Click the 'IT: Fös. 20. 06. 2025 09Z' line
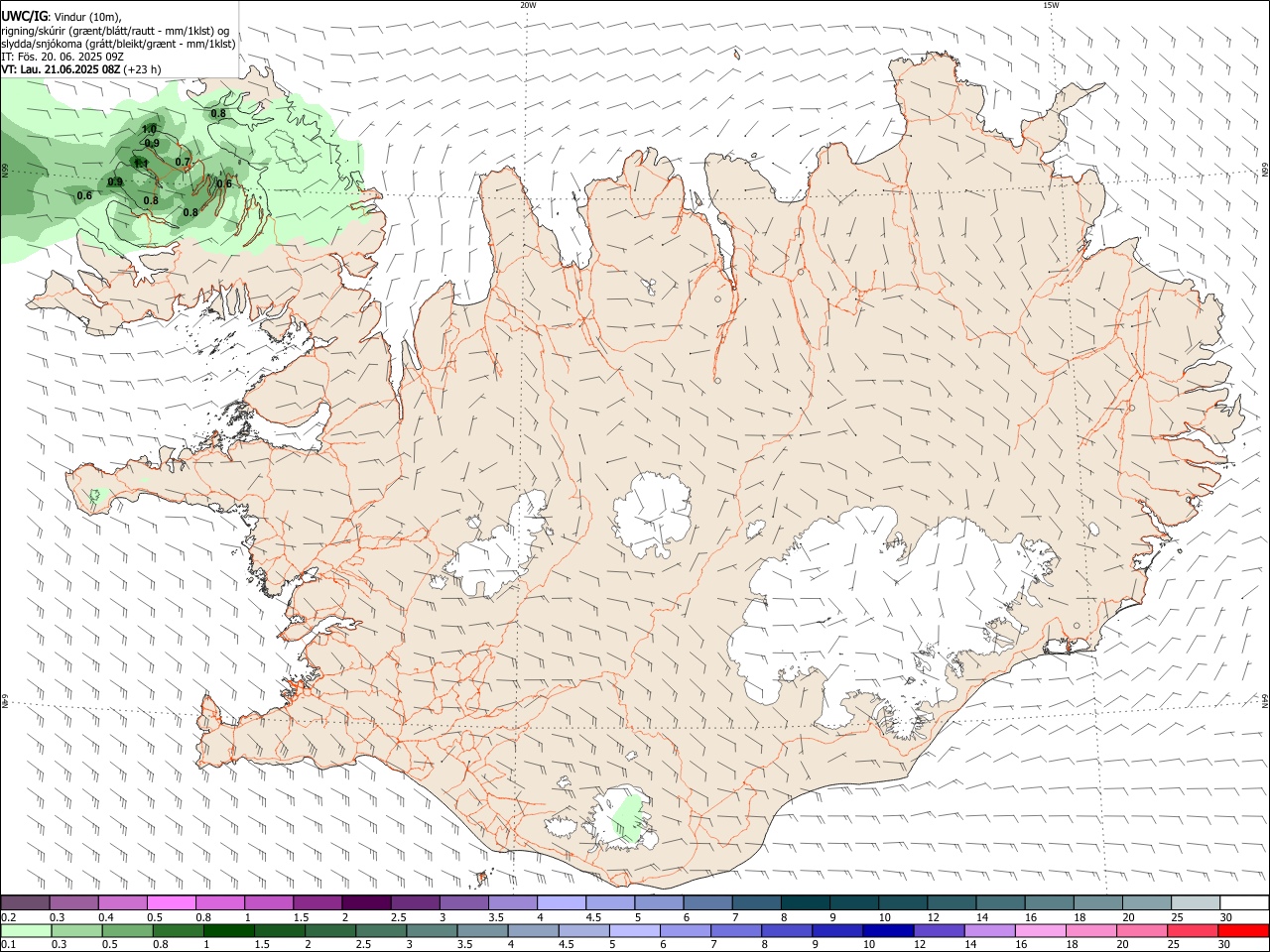The height and width of the screenshot is (952, 1270). pyautogui.click(x=63, y=57)
